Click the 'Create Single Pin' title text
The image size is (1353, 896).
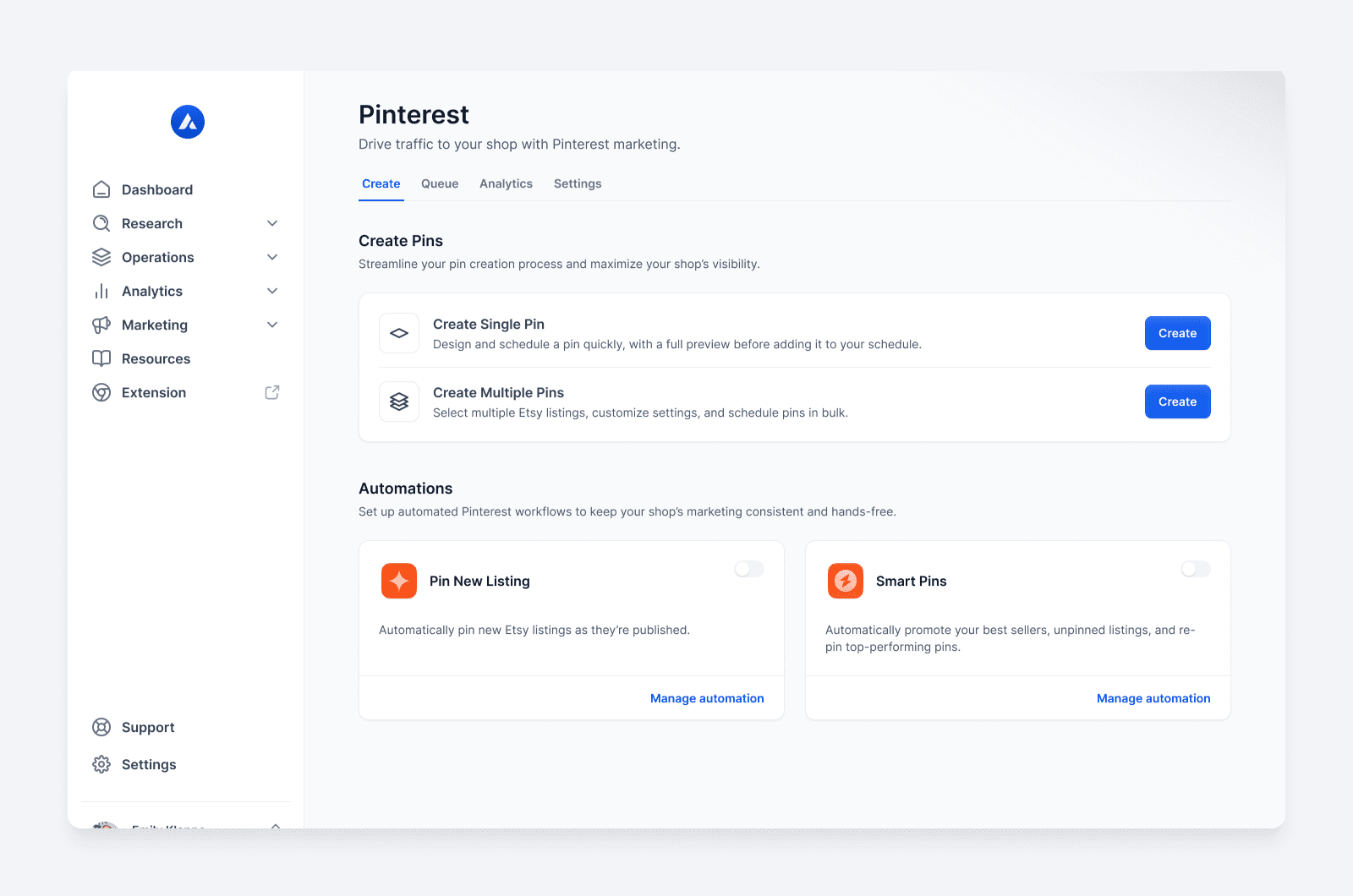[489, 324]
